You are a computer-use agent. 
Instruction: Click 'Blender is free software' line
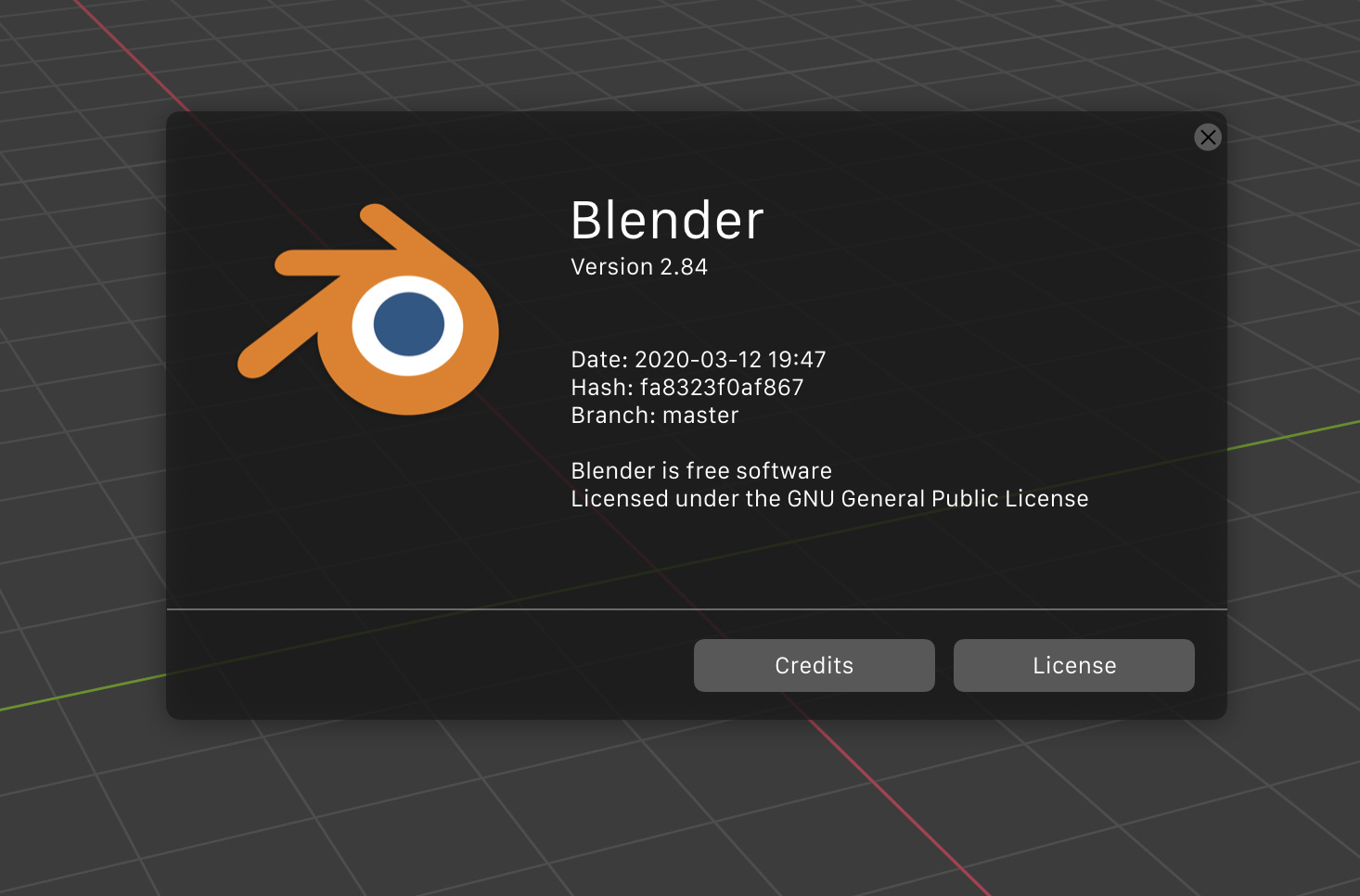700,470
